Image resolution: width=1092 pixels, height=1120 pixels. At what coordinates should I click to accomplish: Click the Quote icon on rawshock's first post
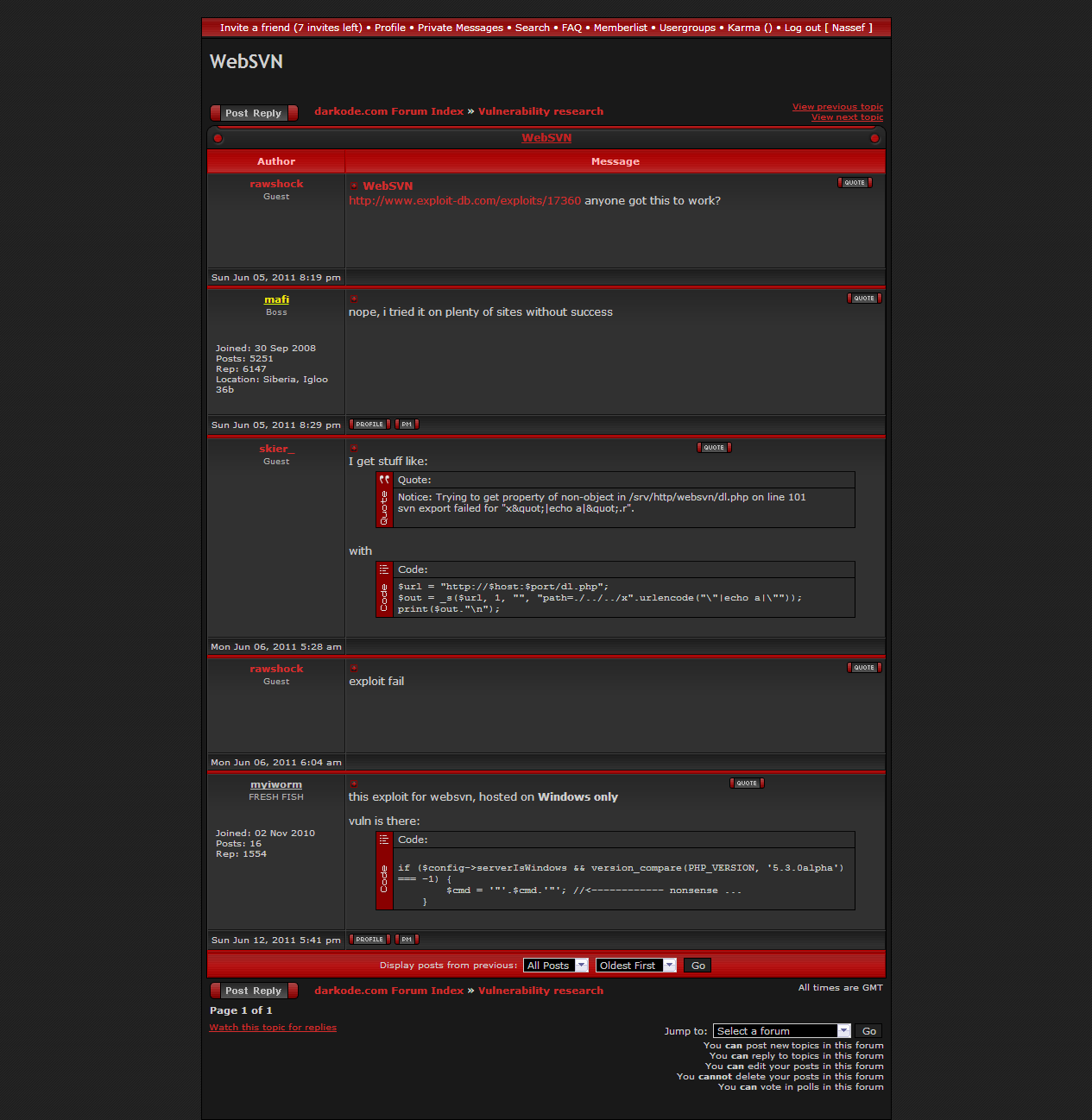[x=855, y=183]
